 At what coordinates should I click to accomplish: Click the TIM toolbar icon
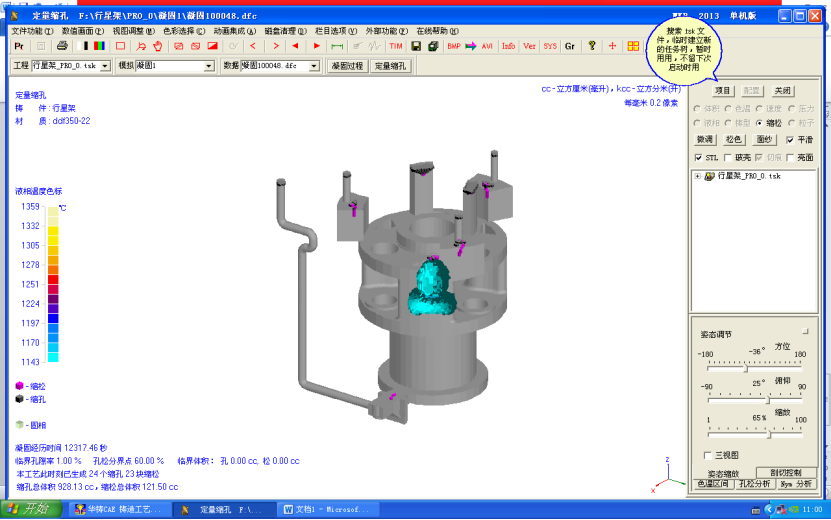click(x=395, y=46)
